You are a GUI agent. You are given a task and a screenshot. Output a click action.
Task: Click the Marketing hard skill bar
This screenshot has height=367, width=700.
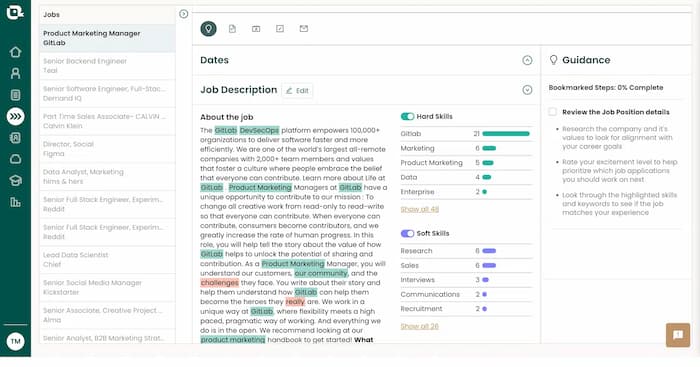click(489, 148)
